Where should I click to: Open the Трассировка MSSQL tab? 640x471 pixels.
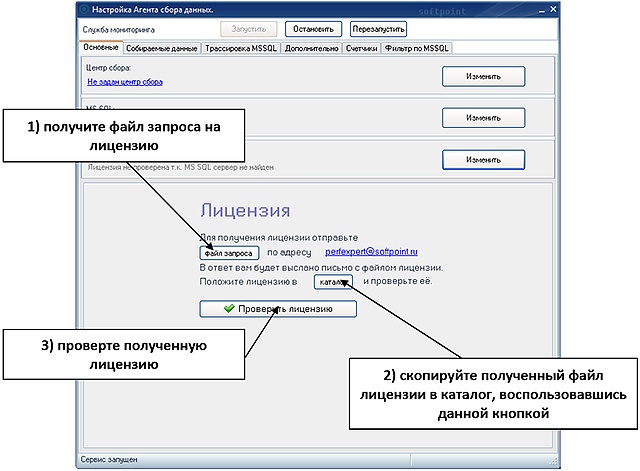point(241,48)
